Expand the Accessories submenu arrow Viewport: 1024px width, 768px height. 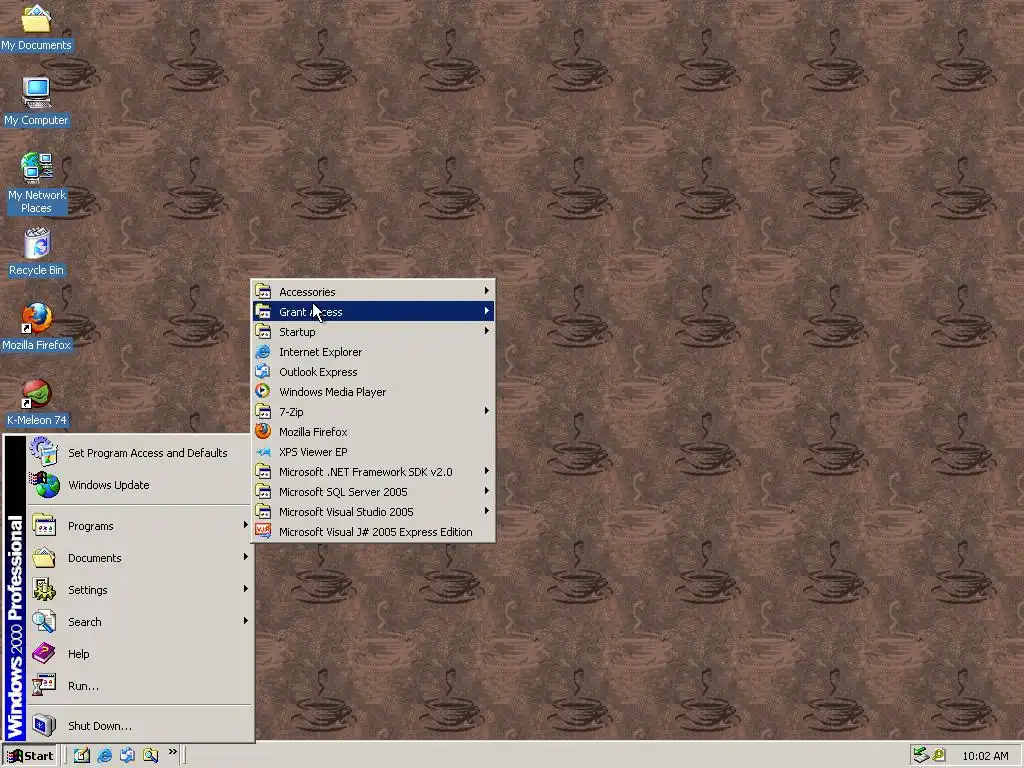tap(487, 291)
